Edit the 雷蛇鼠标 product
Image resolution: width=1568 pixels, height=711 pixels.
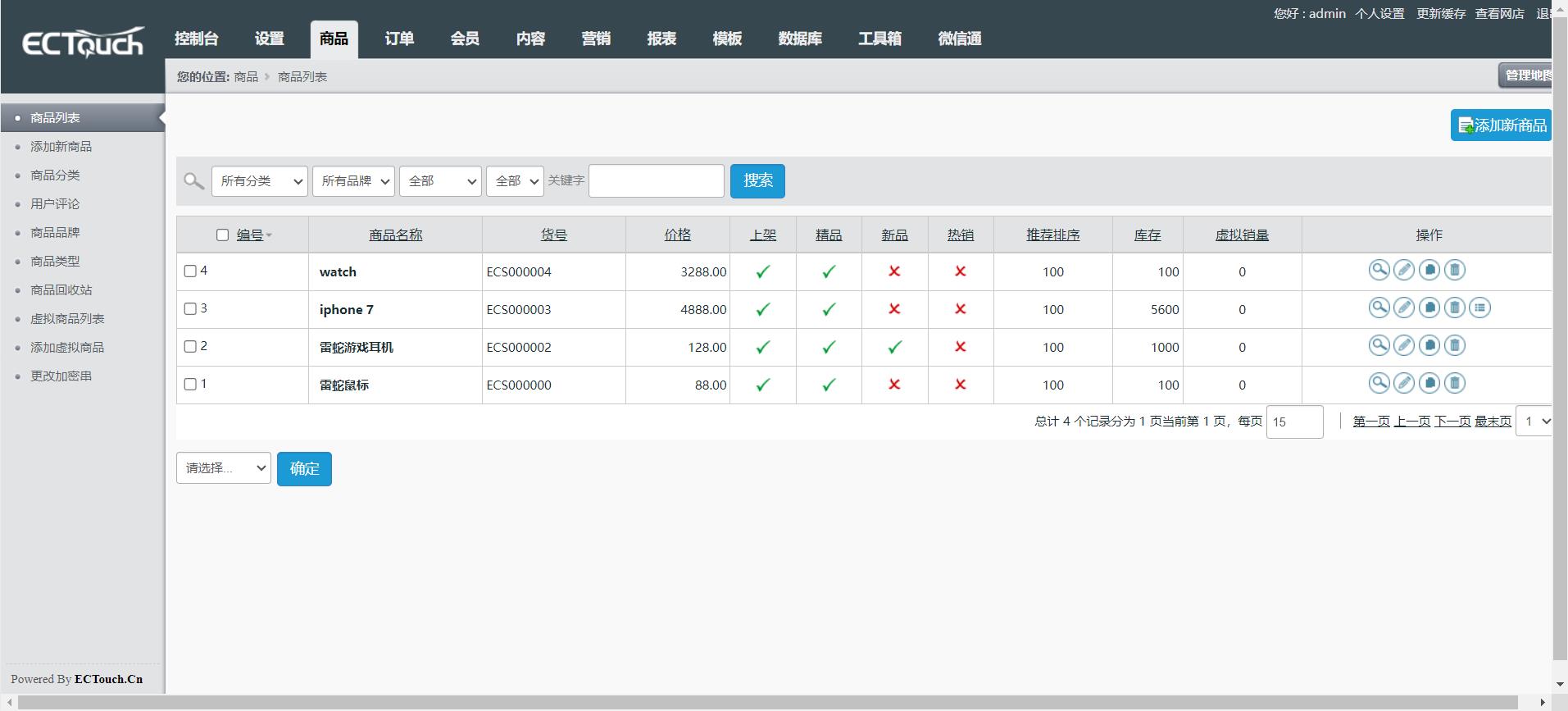coord(1404,383)
